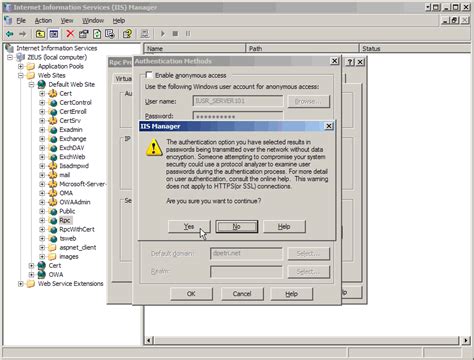This screenshot has width=474, height=360.
Task: Click the Stop item square icon
Action: 175,34
